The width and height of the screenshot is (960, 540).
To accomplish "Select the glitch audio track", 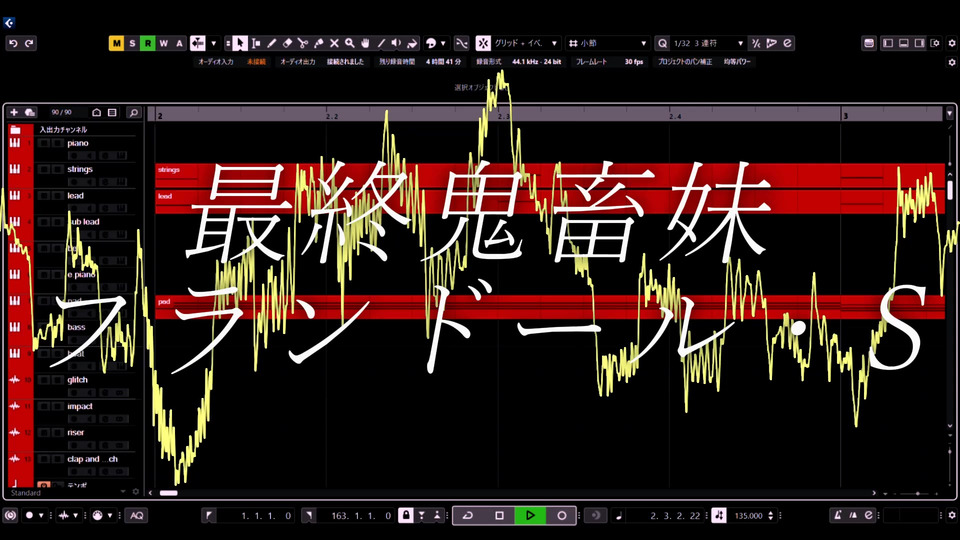I will point(77,380).
